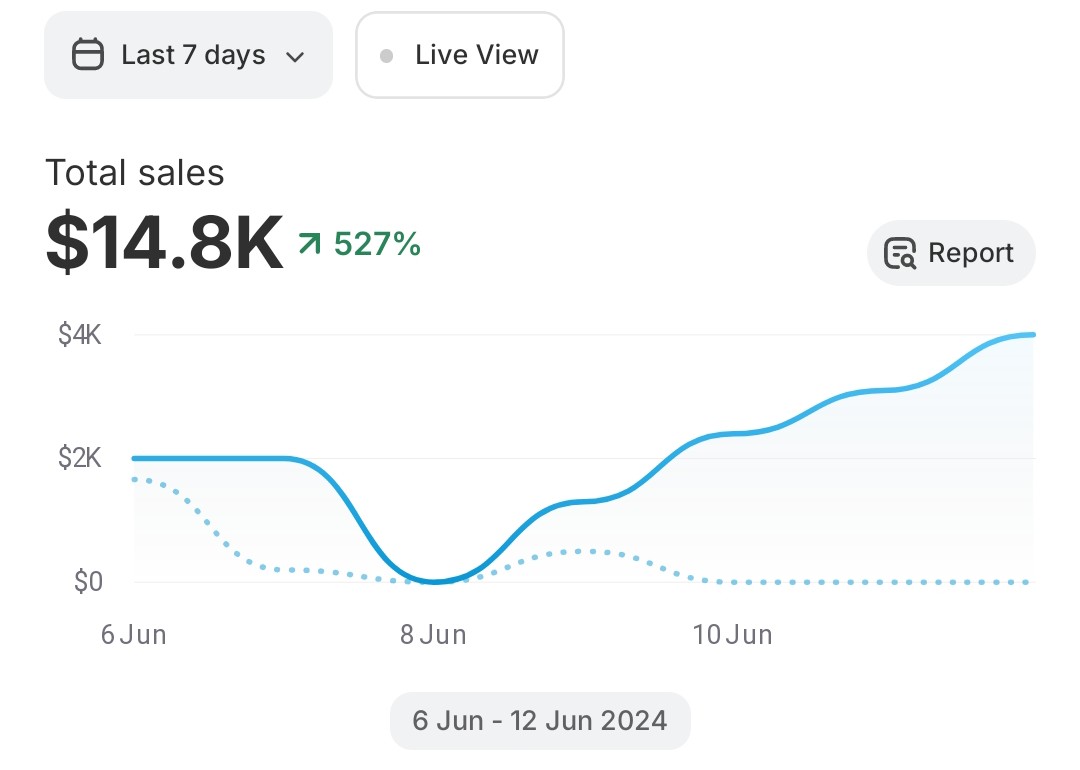Click the green upward trend arrow icon

pyautogui.click(x=310, y=241)
